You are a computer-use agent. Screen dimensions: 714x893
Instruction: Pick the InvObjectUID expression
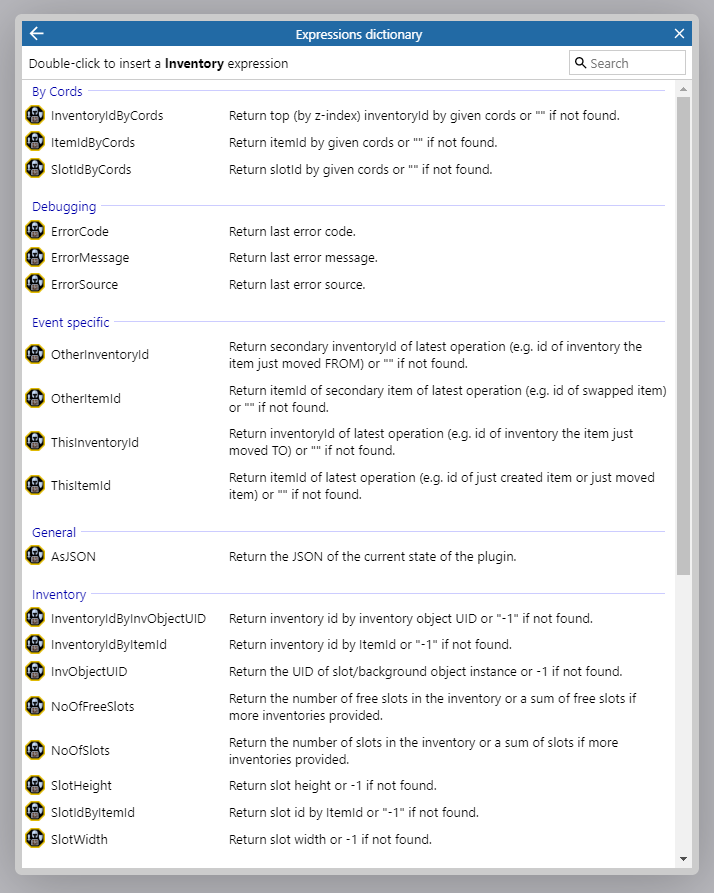(89, 671)
